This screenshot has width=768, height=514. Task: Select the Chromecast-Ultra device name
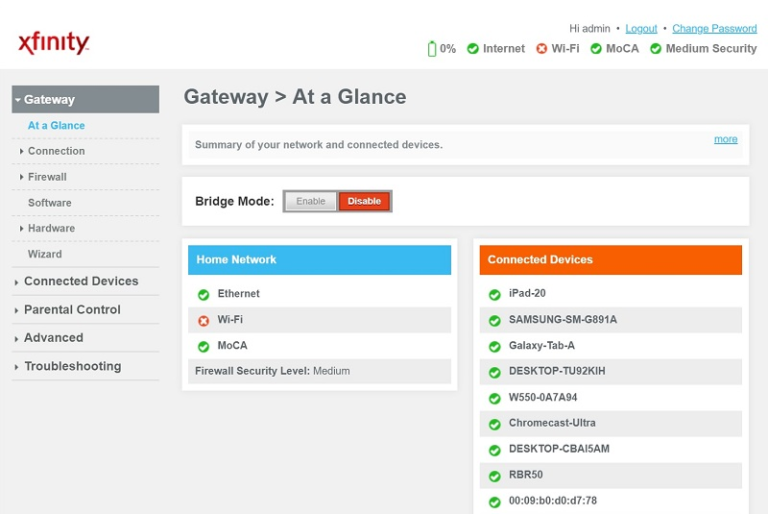click(552, 423)
